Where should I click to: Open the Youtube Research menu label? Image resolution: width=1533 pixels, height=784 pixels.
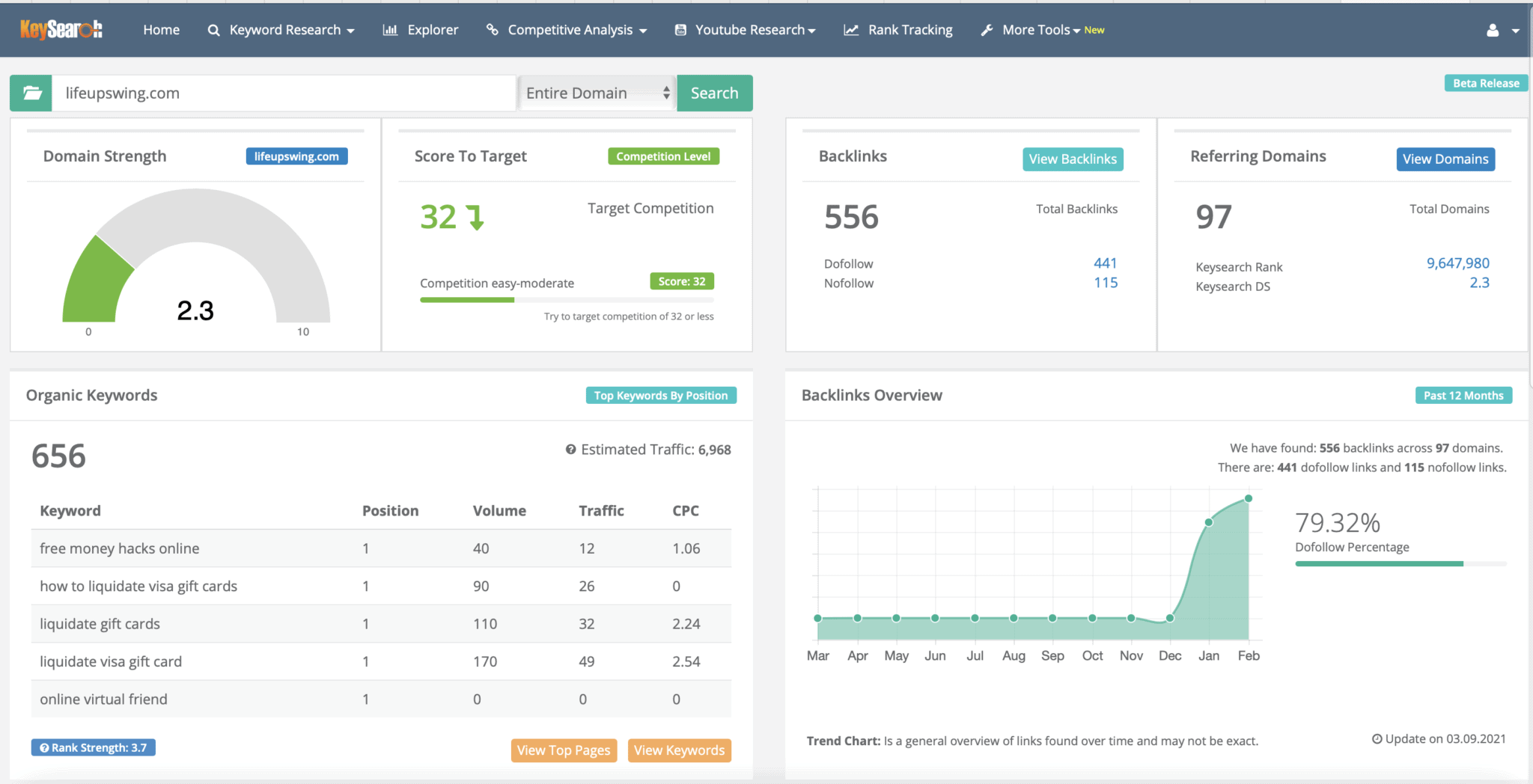click(750, 30)
